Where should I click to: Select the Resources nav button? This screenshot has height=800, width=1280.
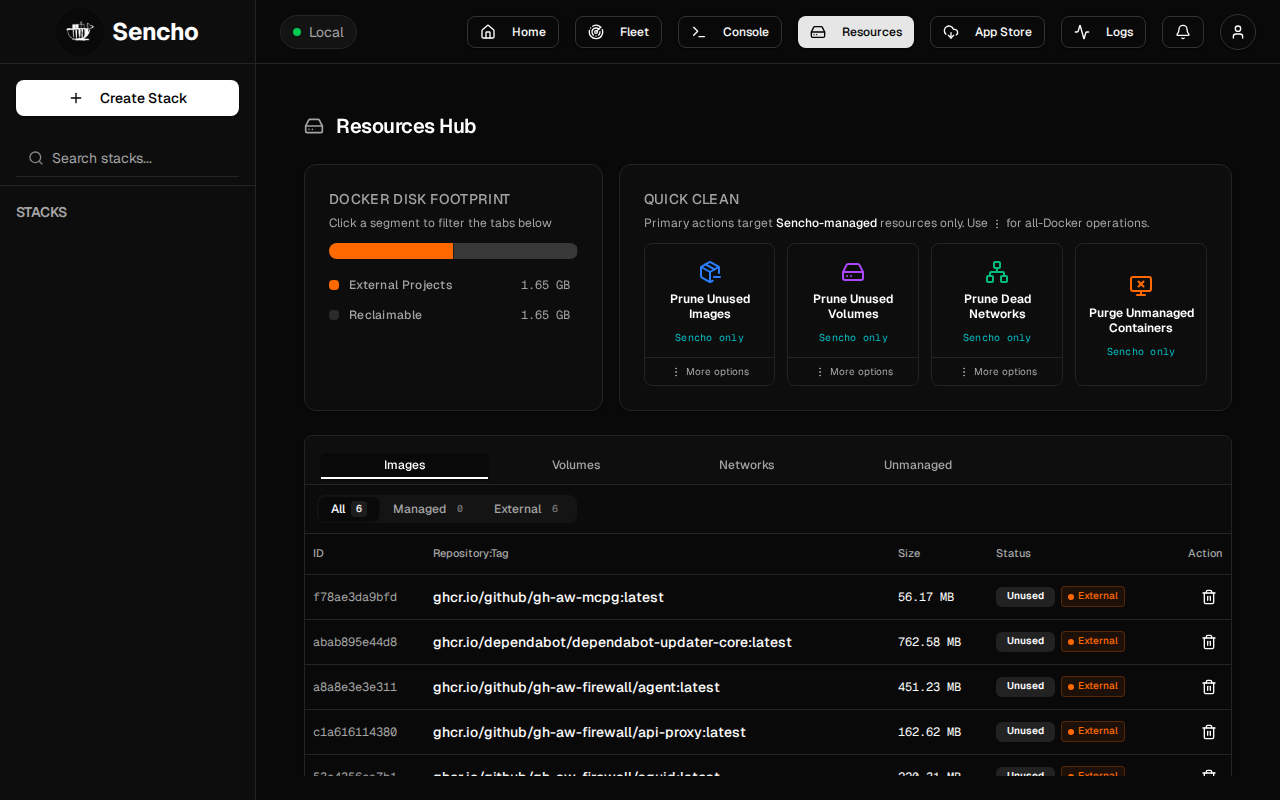click(x=856, y=32)
